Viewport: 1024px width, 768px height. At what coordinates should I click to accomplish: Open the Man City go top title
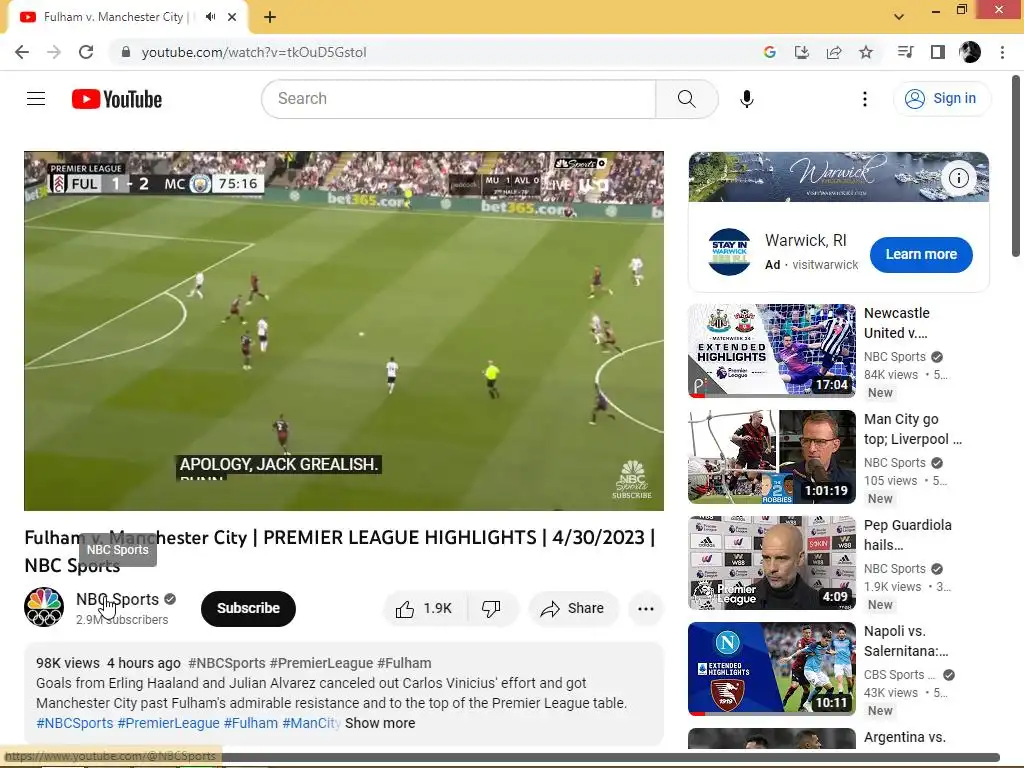pyautogui.click(x=912, y=429)
